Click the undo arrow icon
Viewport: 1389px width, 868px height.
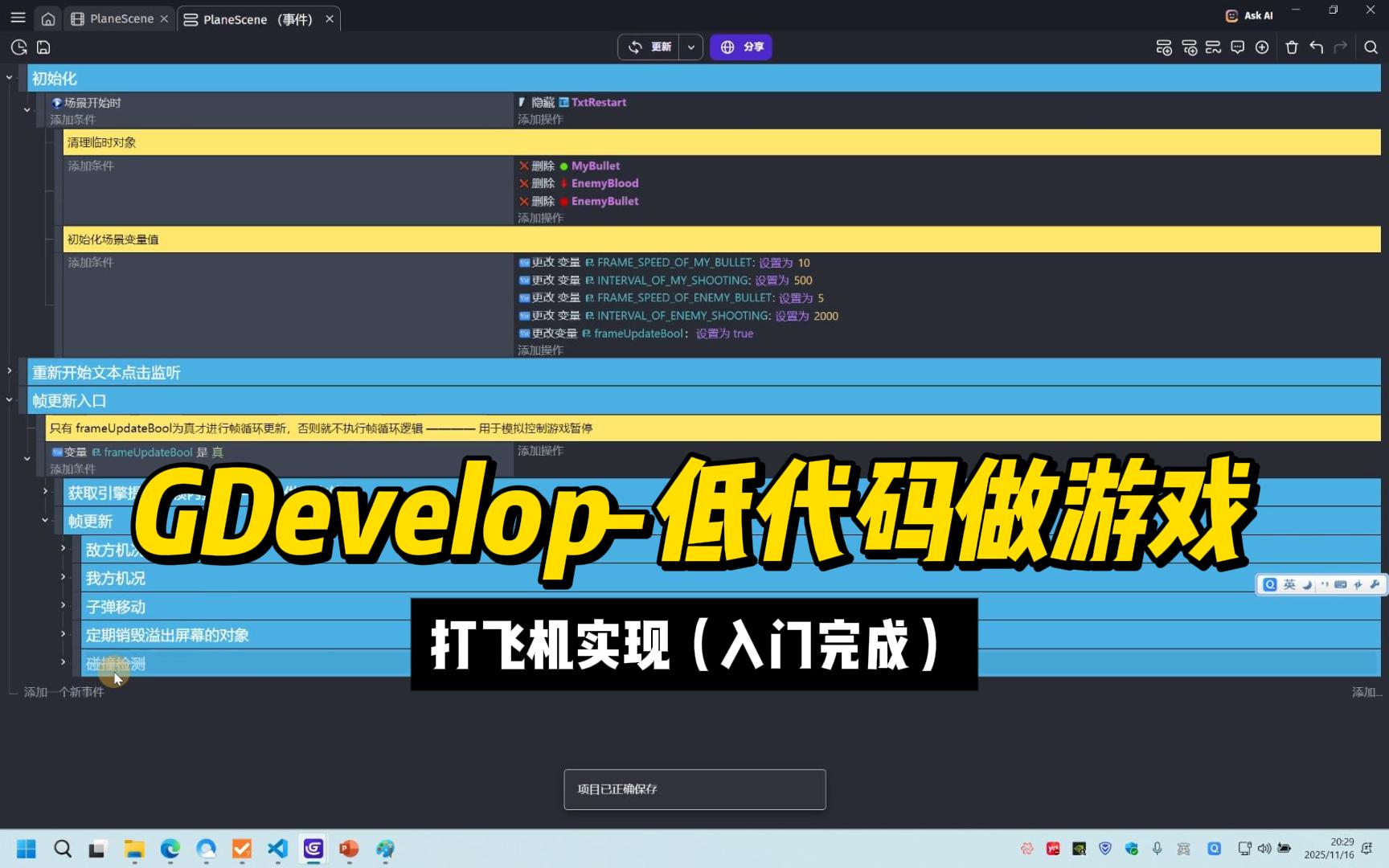pyautogui.click(x=1317, y=47)
